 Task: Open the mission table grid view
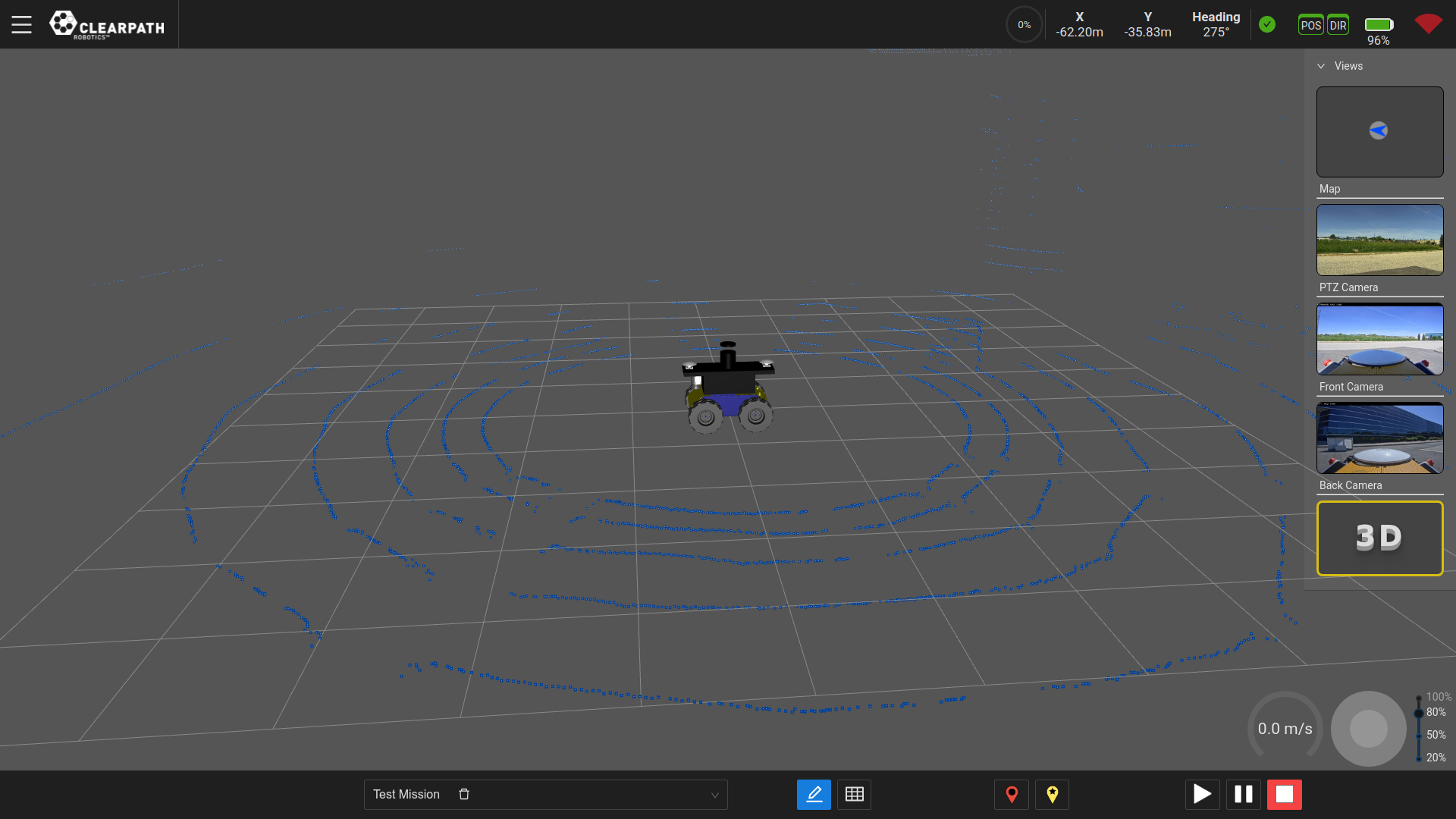point(854,794)
